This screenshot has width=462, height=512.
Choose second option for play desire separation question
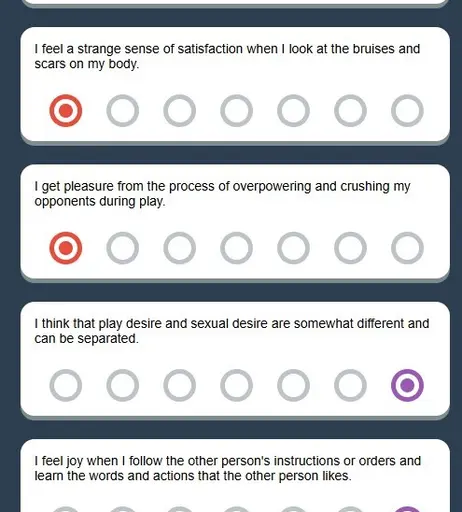(123, 385)
